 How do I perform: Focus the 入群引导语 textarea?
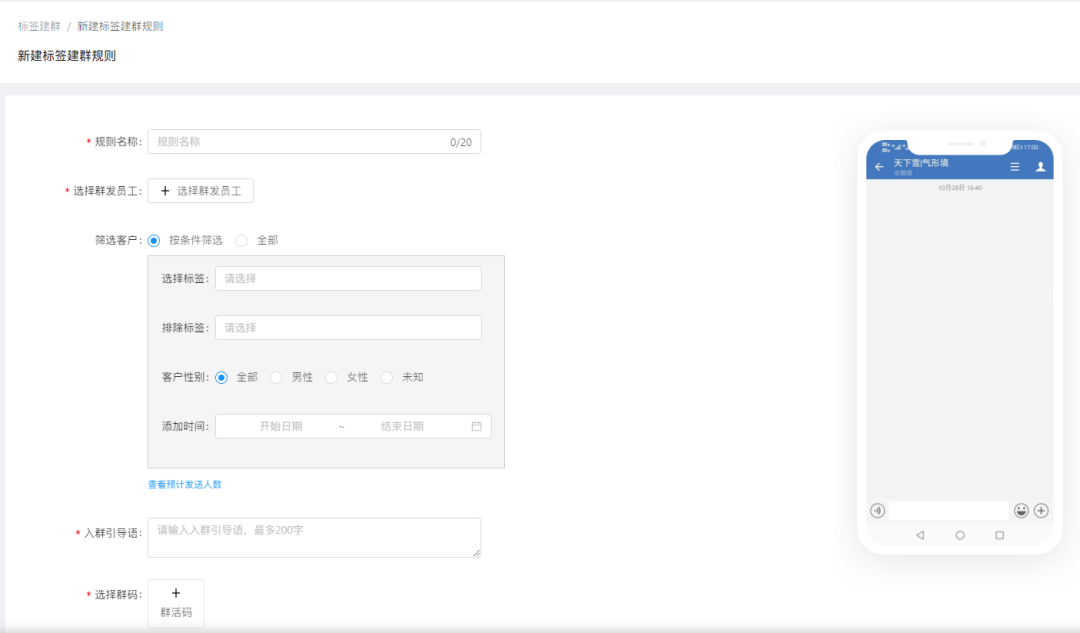pyautogui.click(x=314, y=537)
